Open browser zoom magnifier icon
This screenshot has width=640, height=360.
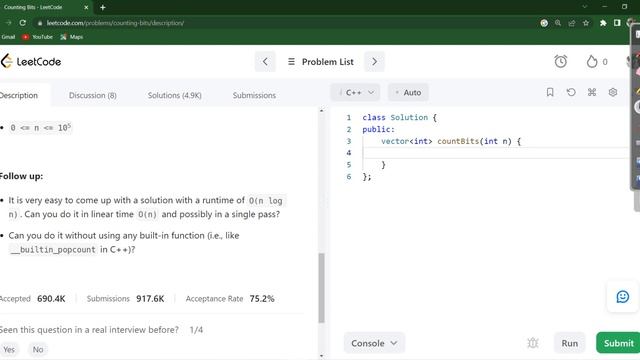click(558, 23)
